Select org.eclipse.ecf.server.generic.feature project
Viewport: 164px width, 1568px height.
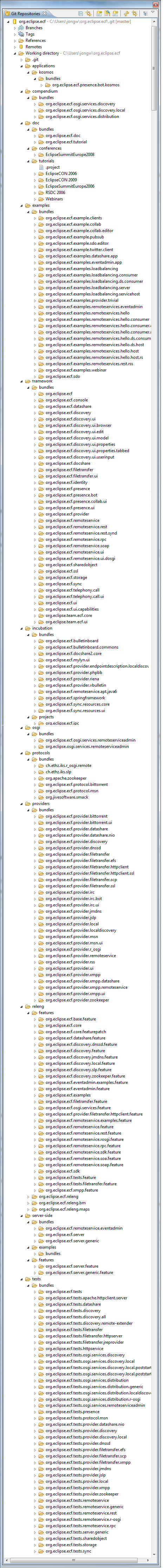point(79,1272)
